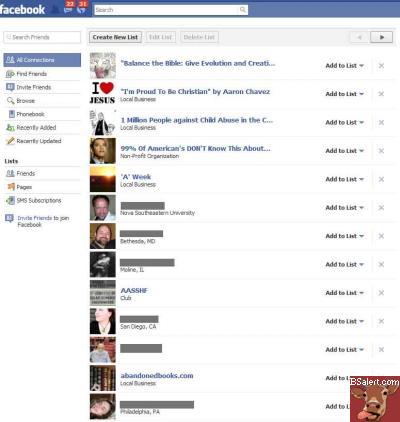Remove the Bethesda, MD friend with X
The image size is (400, 422).
pyautogui.click(x=381, y=236)
